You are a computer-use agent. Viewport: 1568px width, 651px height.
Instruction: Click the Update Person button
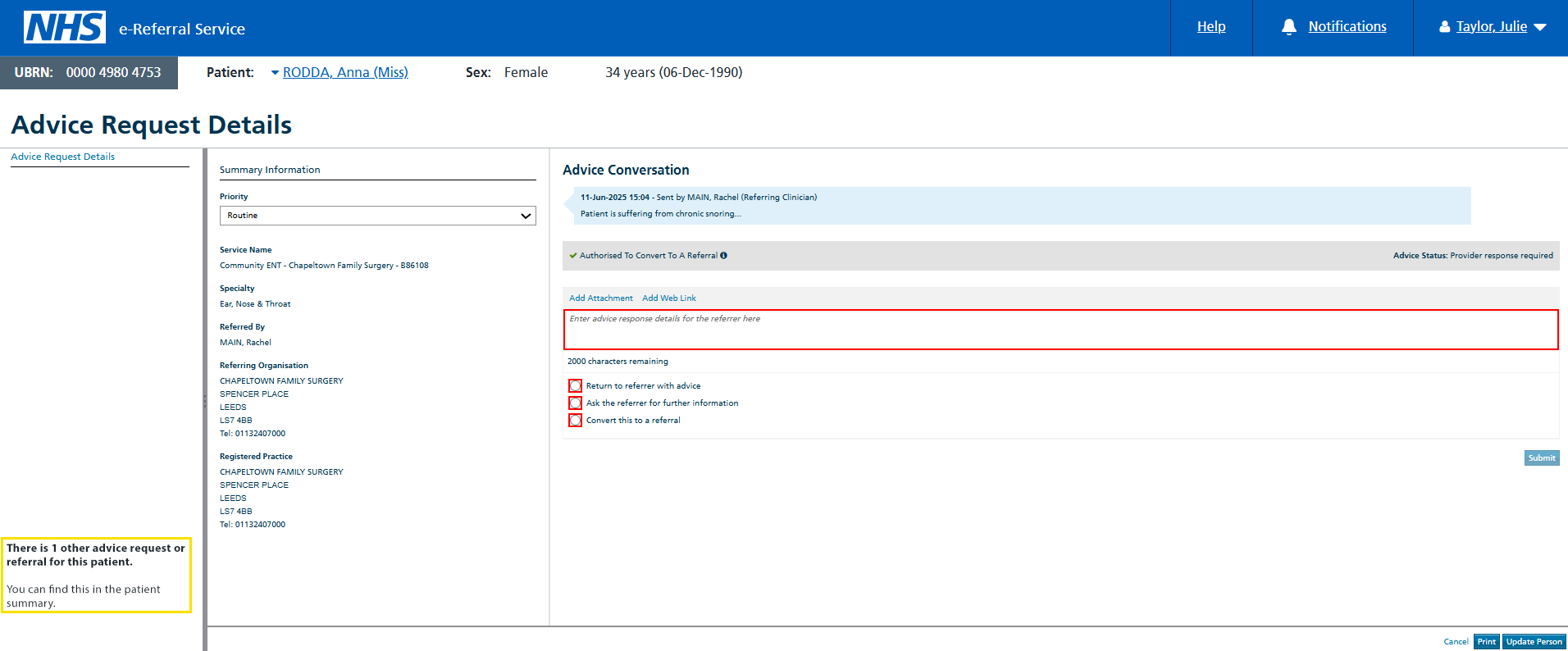(1534, 642)
